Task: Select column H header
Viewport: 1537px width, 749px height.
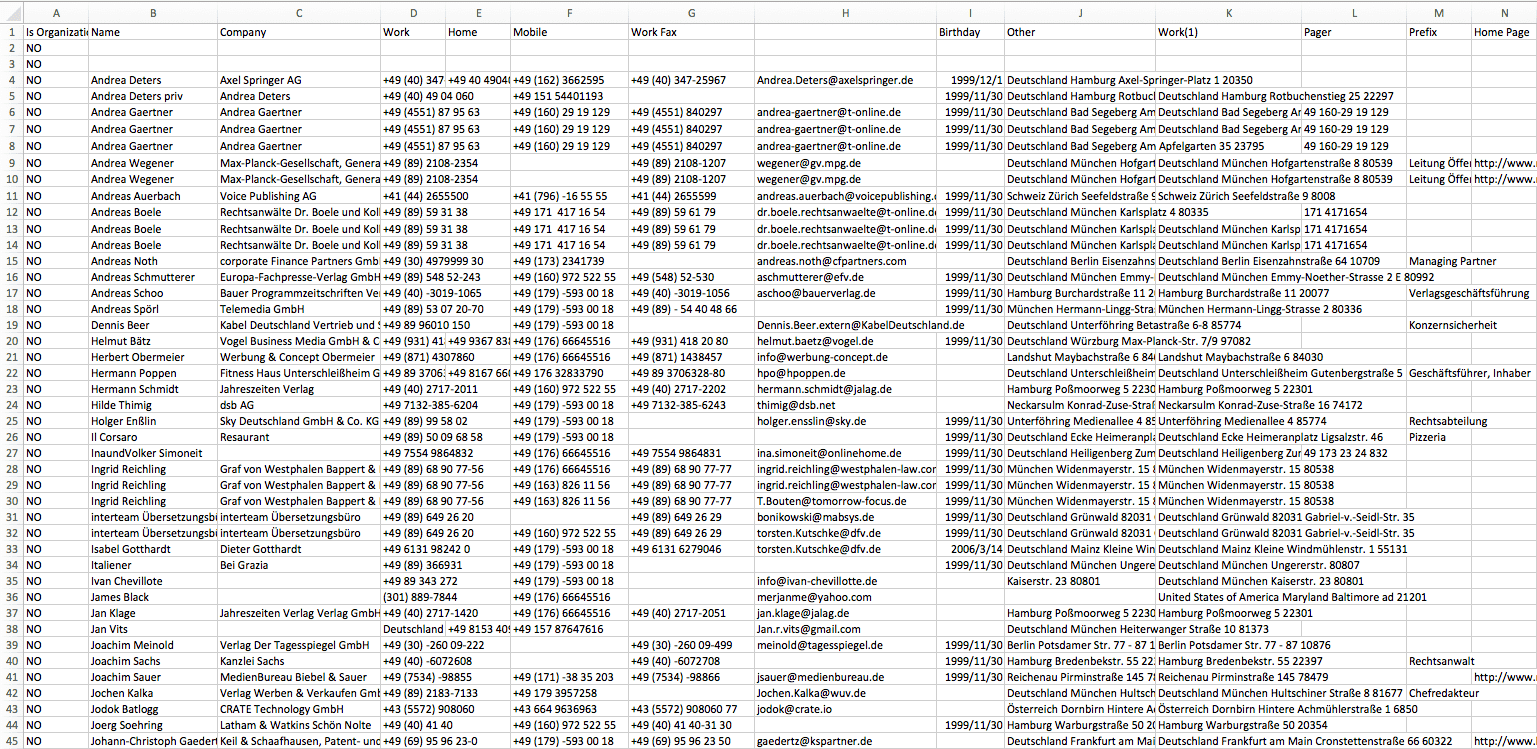Action: coord(845,13)
